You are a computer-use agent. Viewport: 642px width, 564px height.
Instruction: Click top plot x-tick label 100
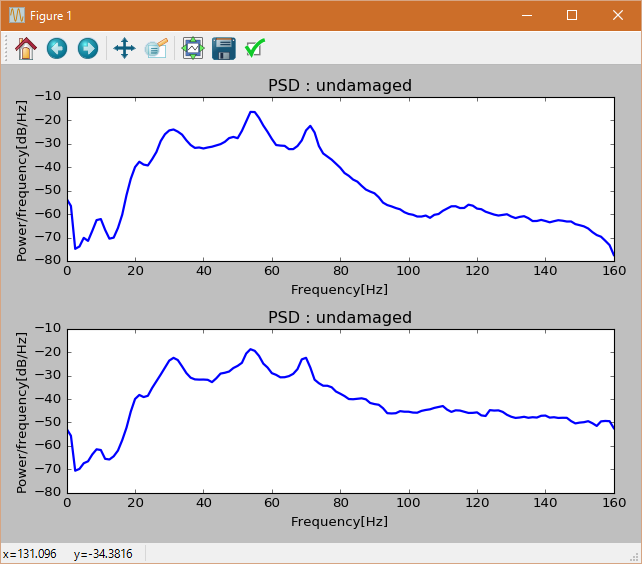click(408, 271)
